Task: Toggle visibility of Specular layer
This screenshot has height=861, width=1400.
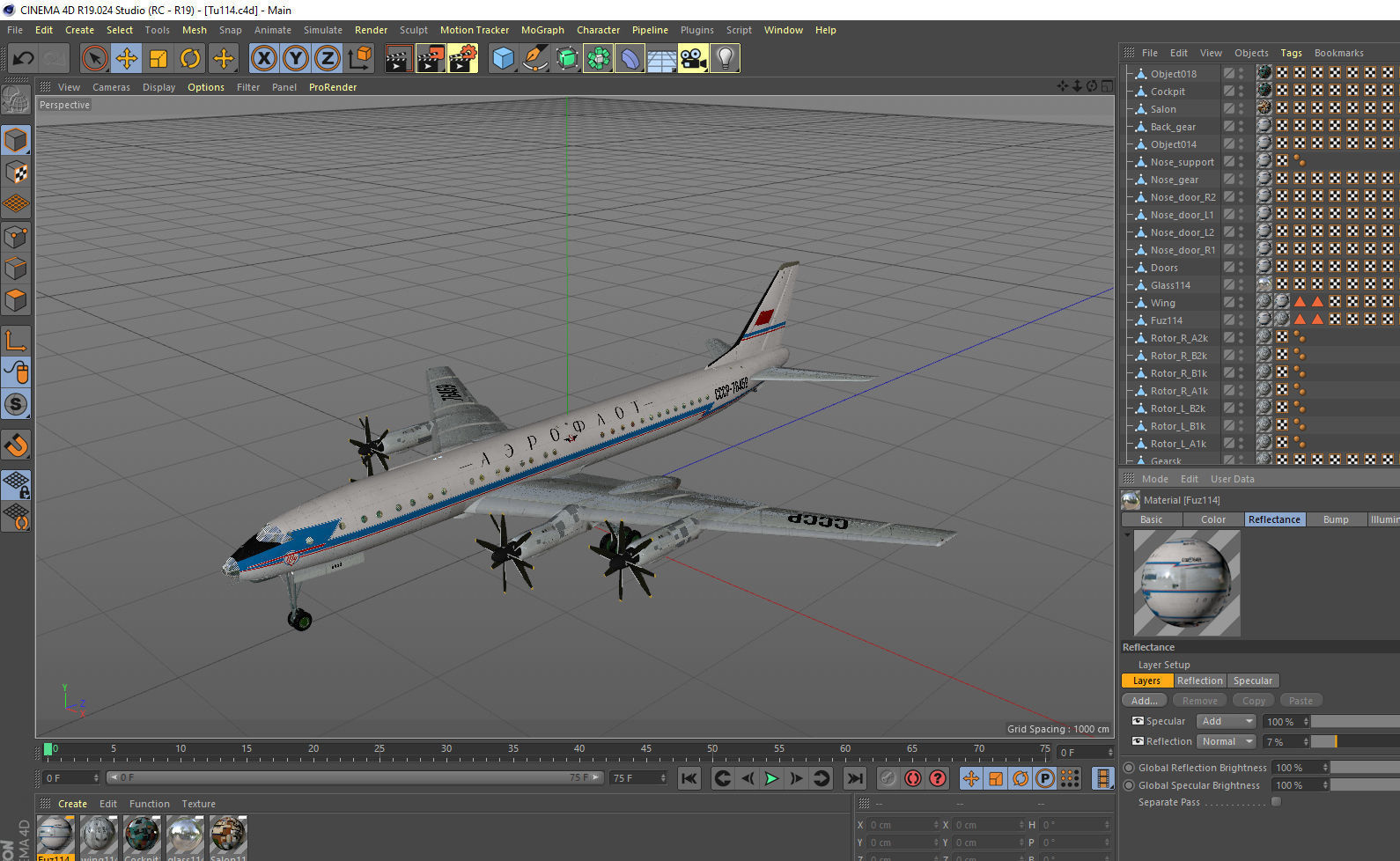Action: click(x=1138, y=721)
